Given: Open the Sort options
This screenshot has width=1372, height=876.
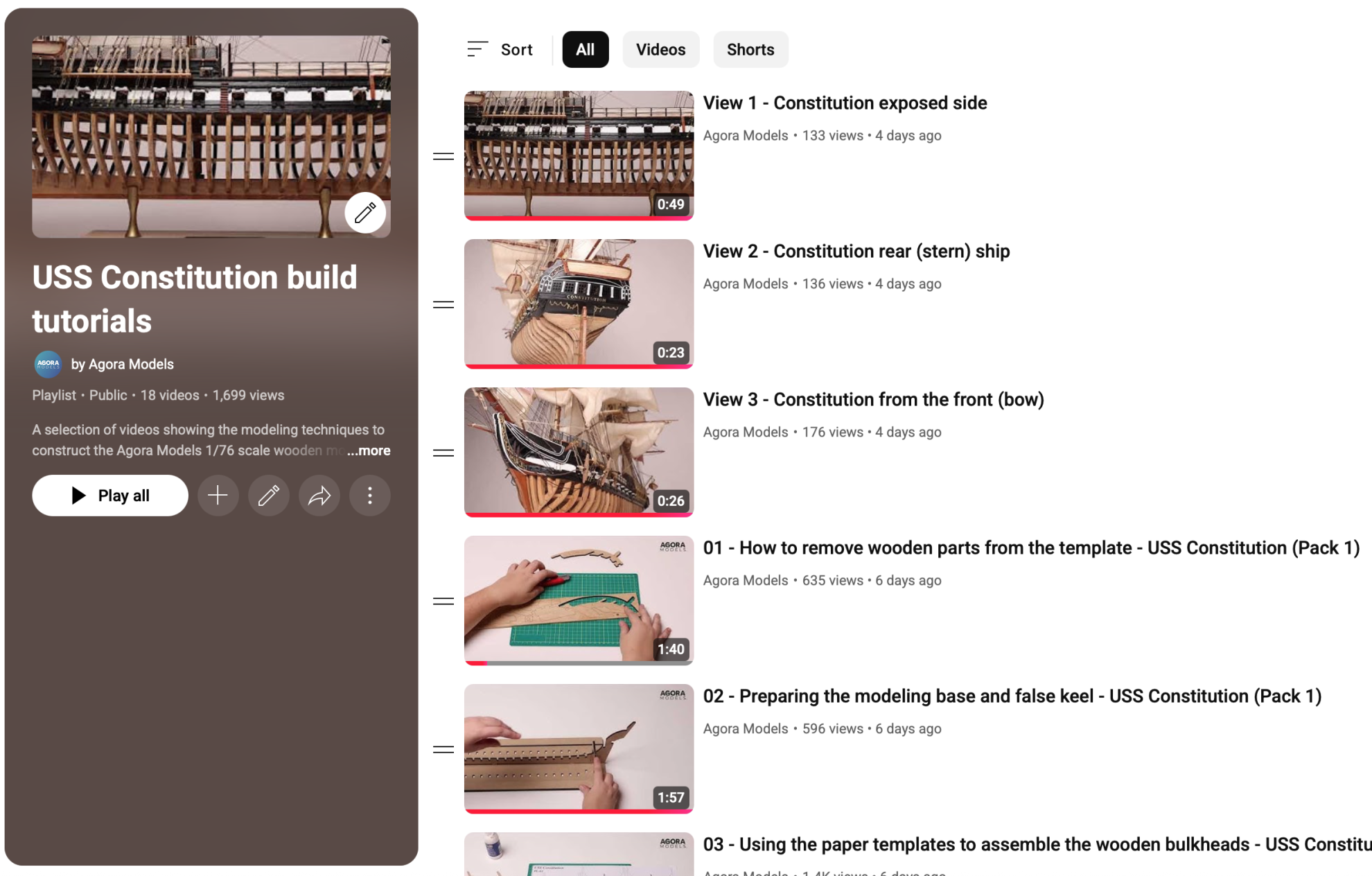Looking at the screenshot, I should click(500, 49).
